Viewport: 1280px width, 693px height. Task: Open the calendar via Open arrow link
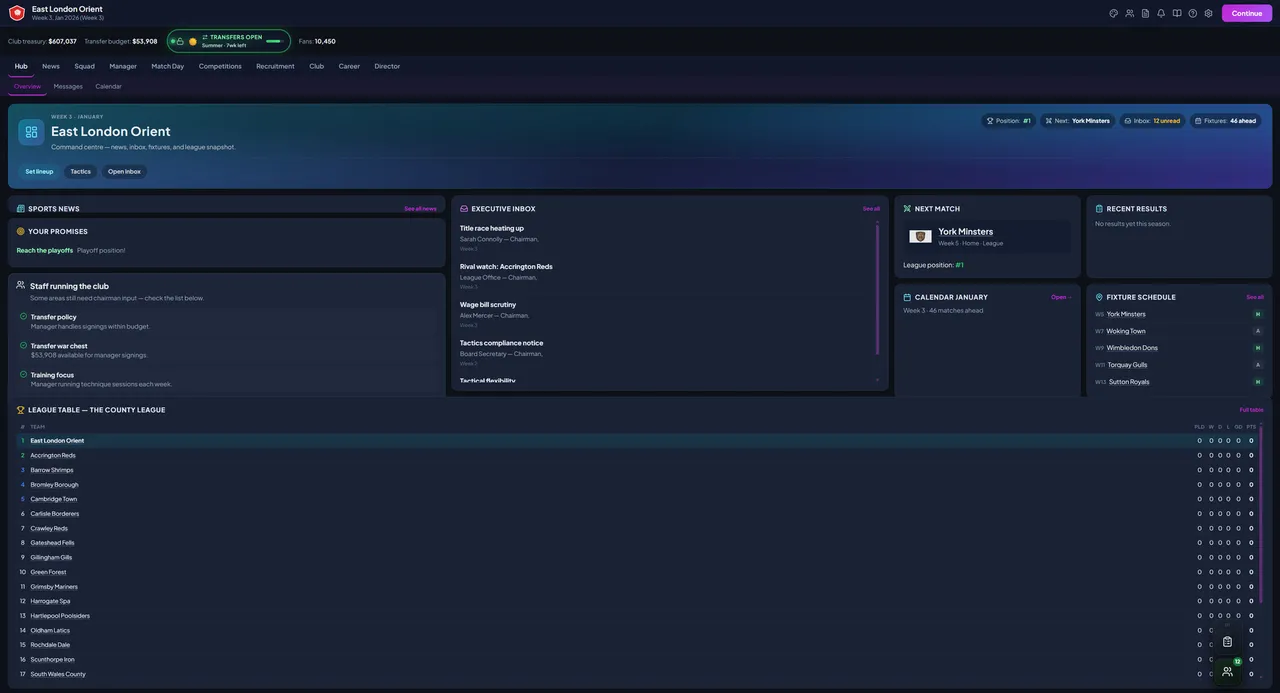coord(1061,297)
